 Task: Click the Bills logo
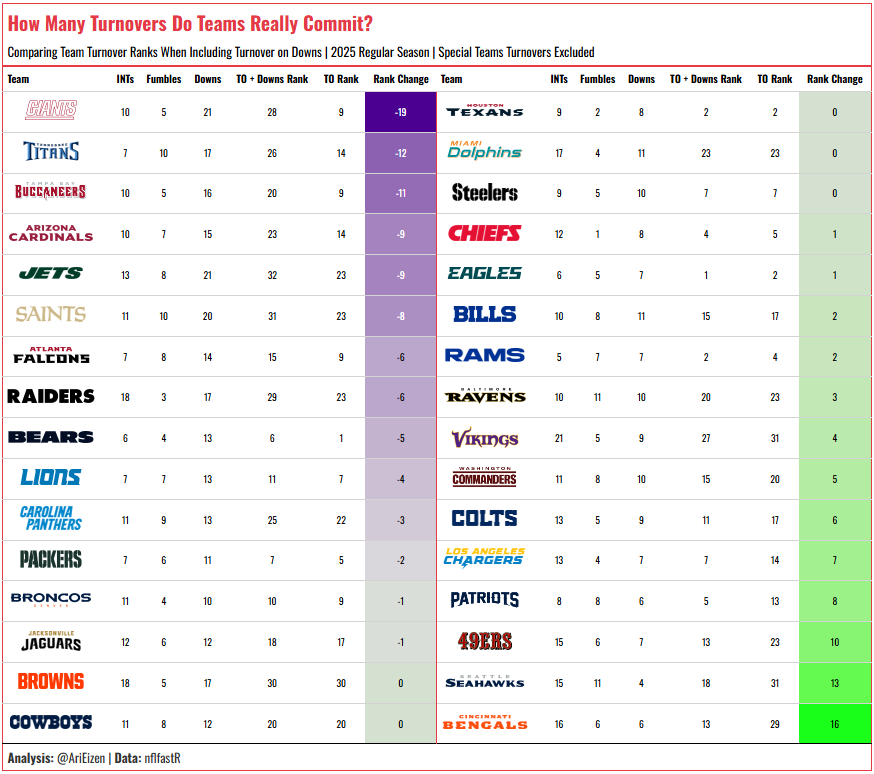pyautogui.click(x=484, y=314)
